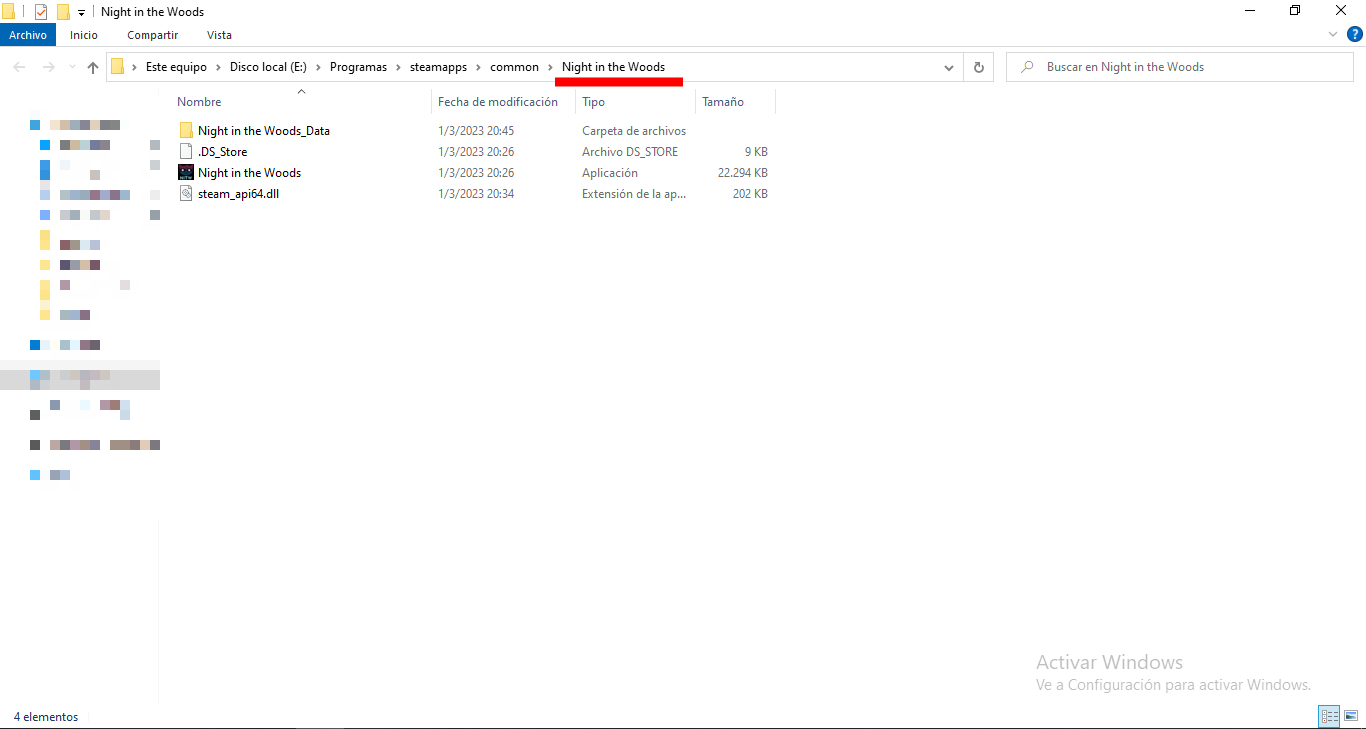
Task: Navigate to common in the breadcrumb
Action: pyautogui.click(x=514, y=67)
